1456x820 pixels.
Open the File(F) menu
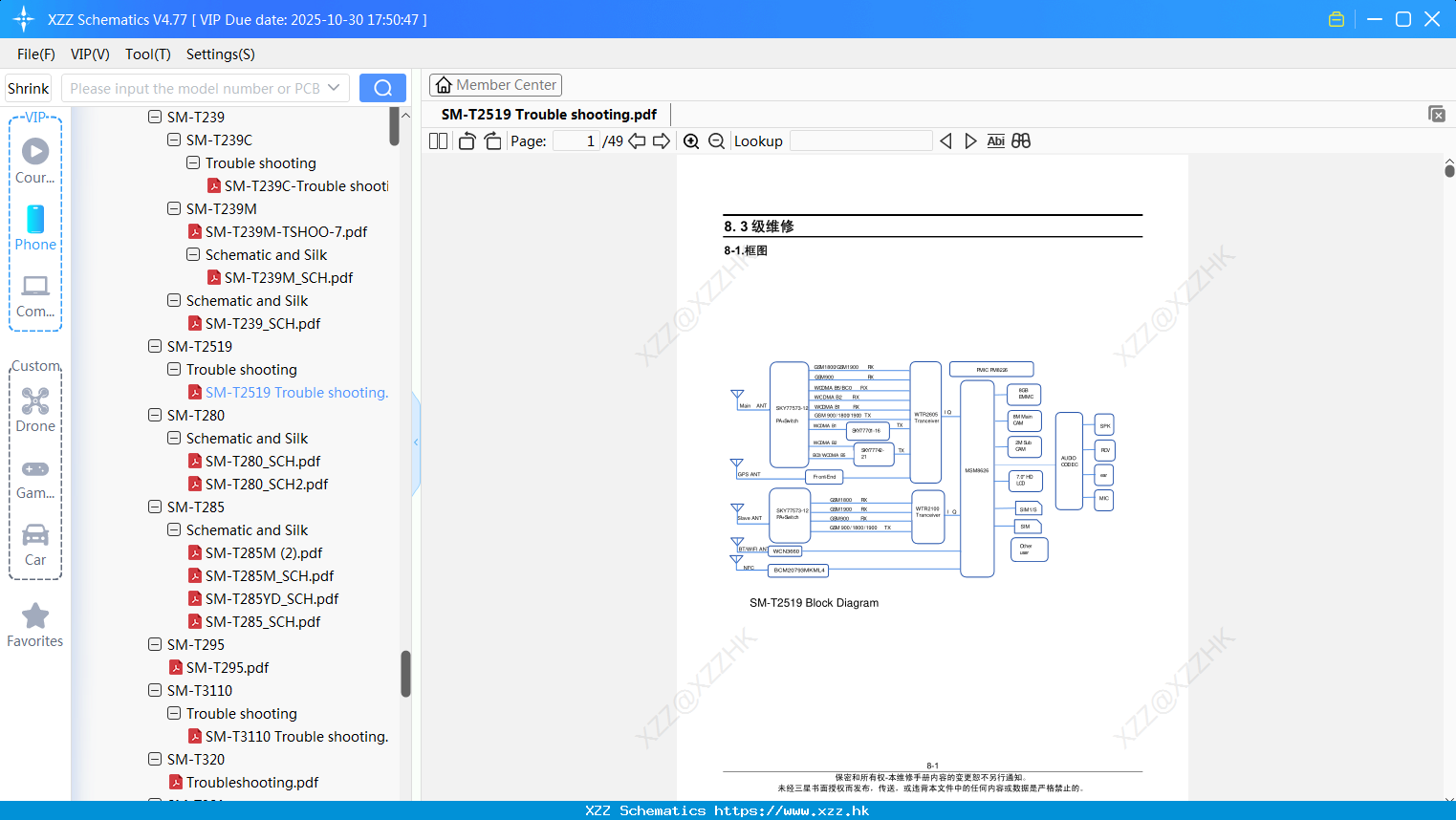(36, 54)
